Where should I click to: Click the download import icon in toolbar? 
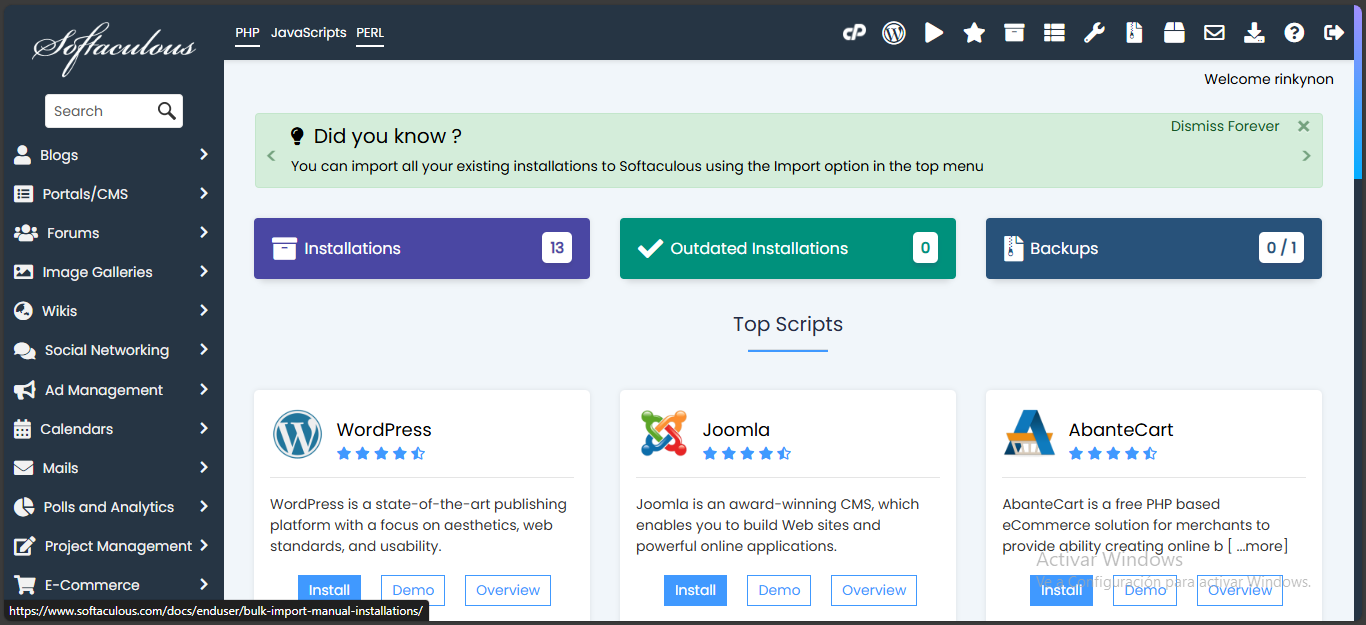pyautogui.click(x=1254, y=33)
